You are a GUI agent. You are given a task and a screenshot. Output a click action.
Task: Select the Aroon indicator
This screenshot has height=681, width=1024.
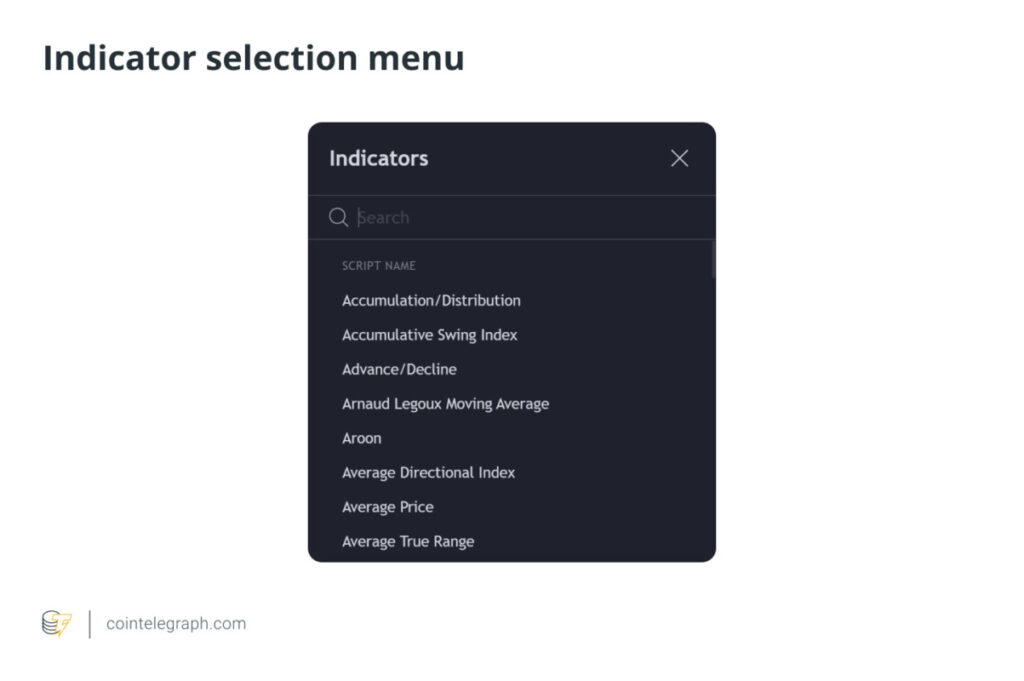pyautogui.click(x=362, y=438)
